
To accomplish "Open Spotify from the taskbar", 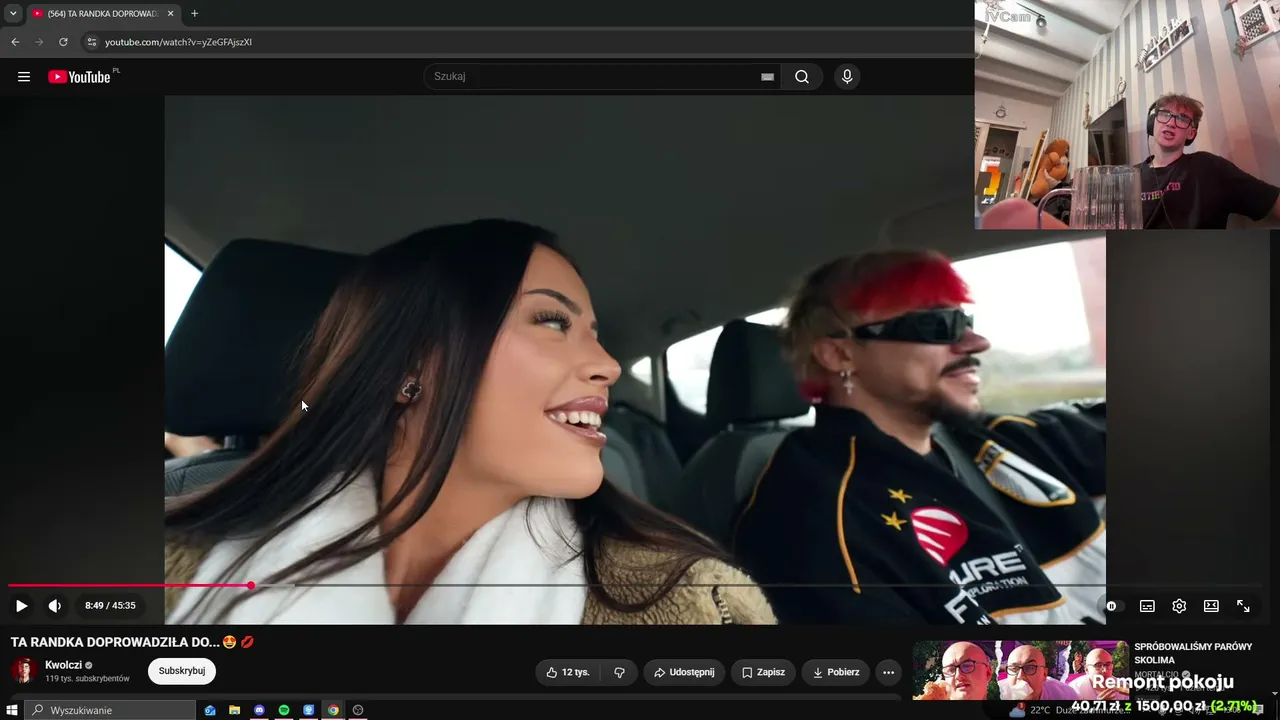I will (x=284, y=710).
